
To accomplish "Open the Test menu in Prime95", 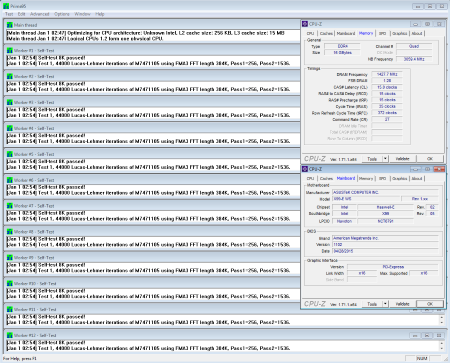I will pyautogui.click(x=9, y=14).
